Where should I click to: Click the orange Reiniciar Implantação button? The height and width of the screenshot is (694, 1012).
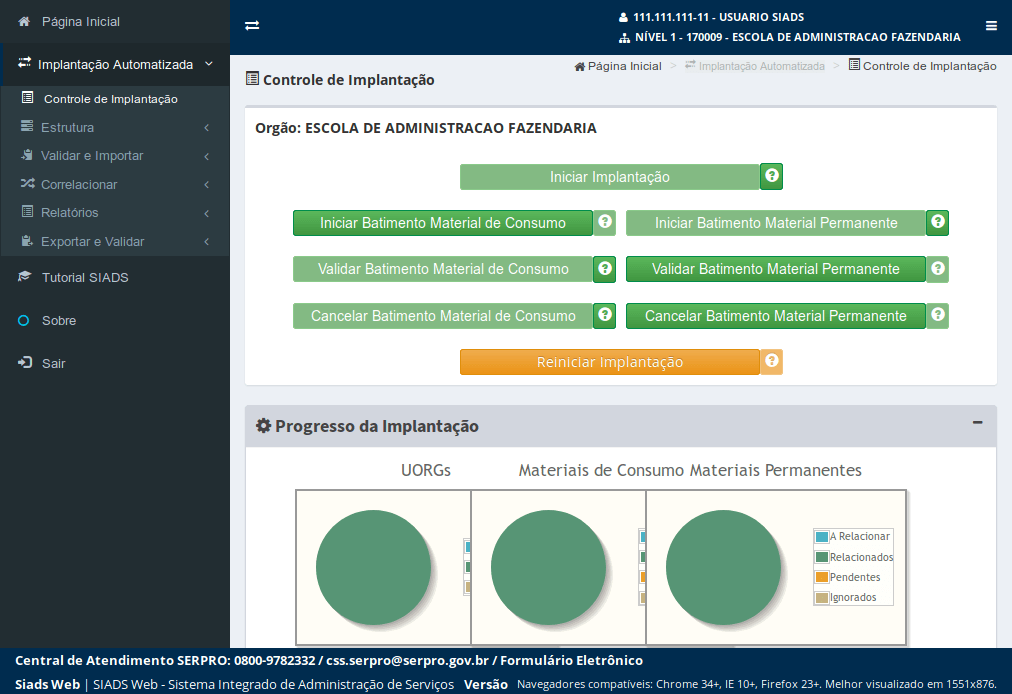[x=609, y=362]
